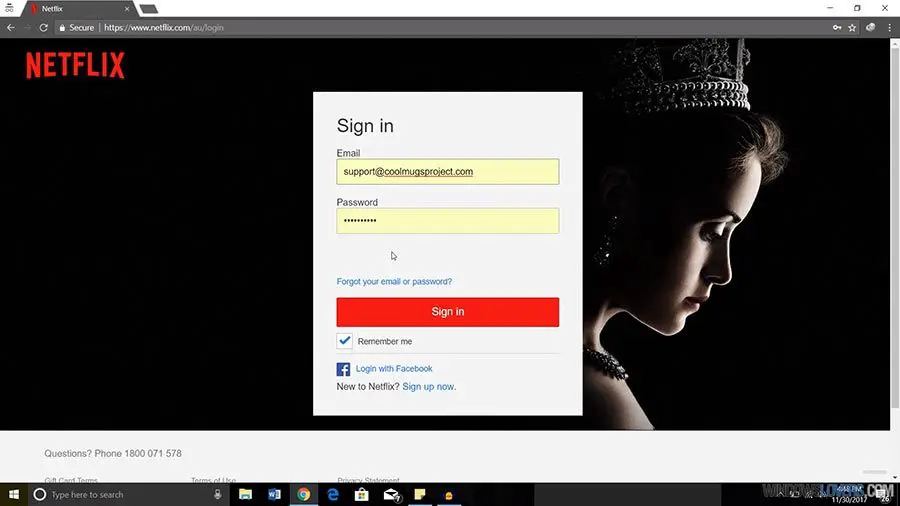Click the Sign in heading text

365,126
